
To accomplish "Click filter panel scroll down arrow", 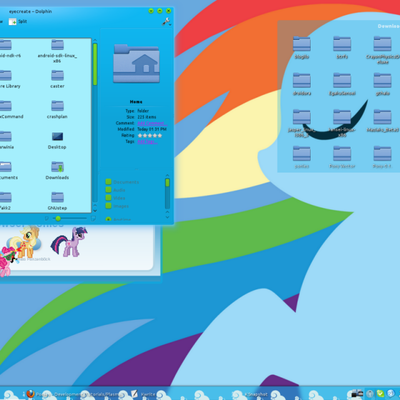I will pyautogui.click(x=167, y=217).
